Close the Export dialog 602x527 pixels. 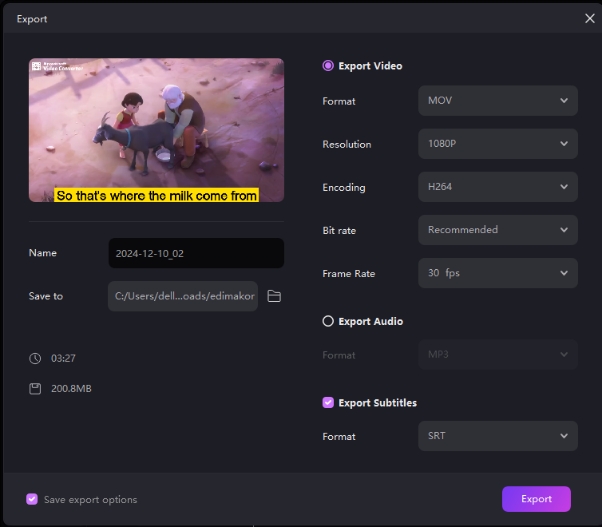click(x=589, y=18)
